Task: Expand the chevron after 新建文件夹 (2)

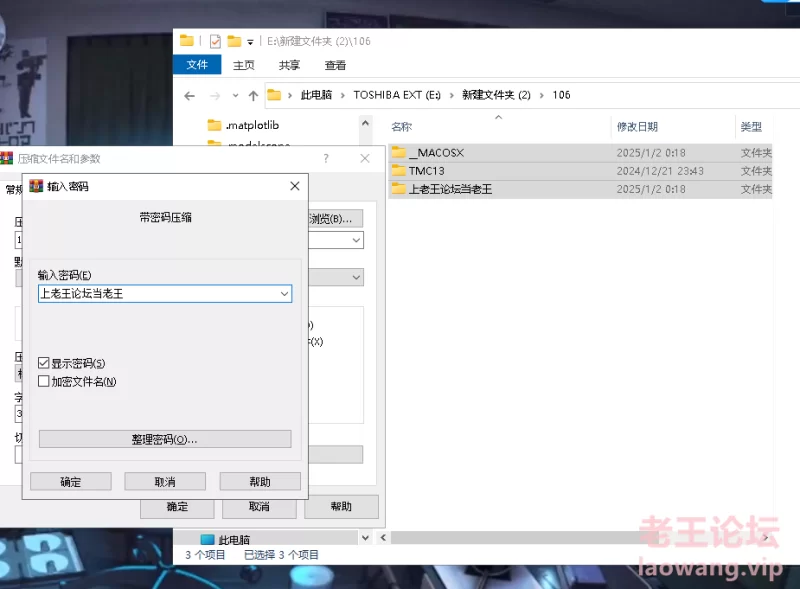Action: tap(541, 95)
